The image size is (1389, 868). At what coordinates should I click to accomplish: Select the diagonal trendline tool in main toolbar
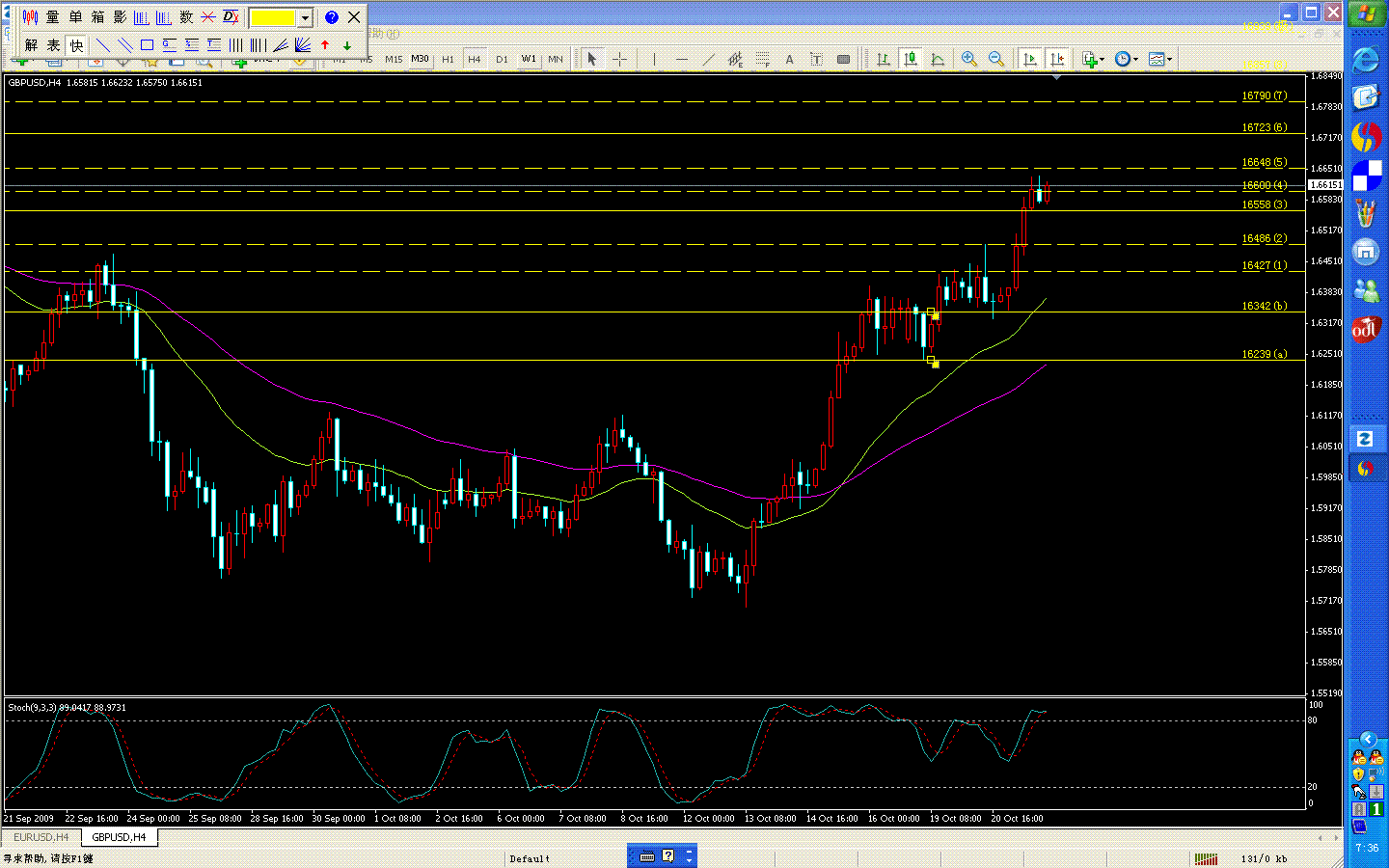pos(709,59)
